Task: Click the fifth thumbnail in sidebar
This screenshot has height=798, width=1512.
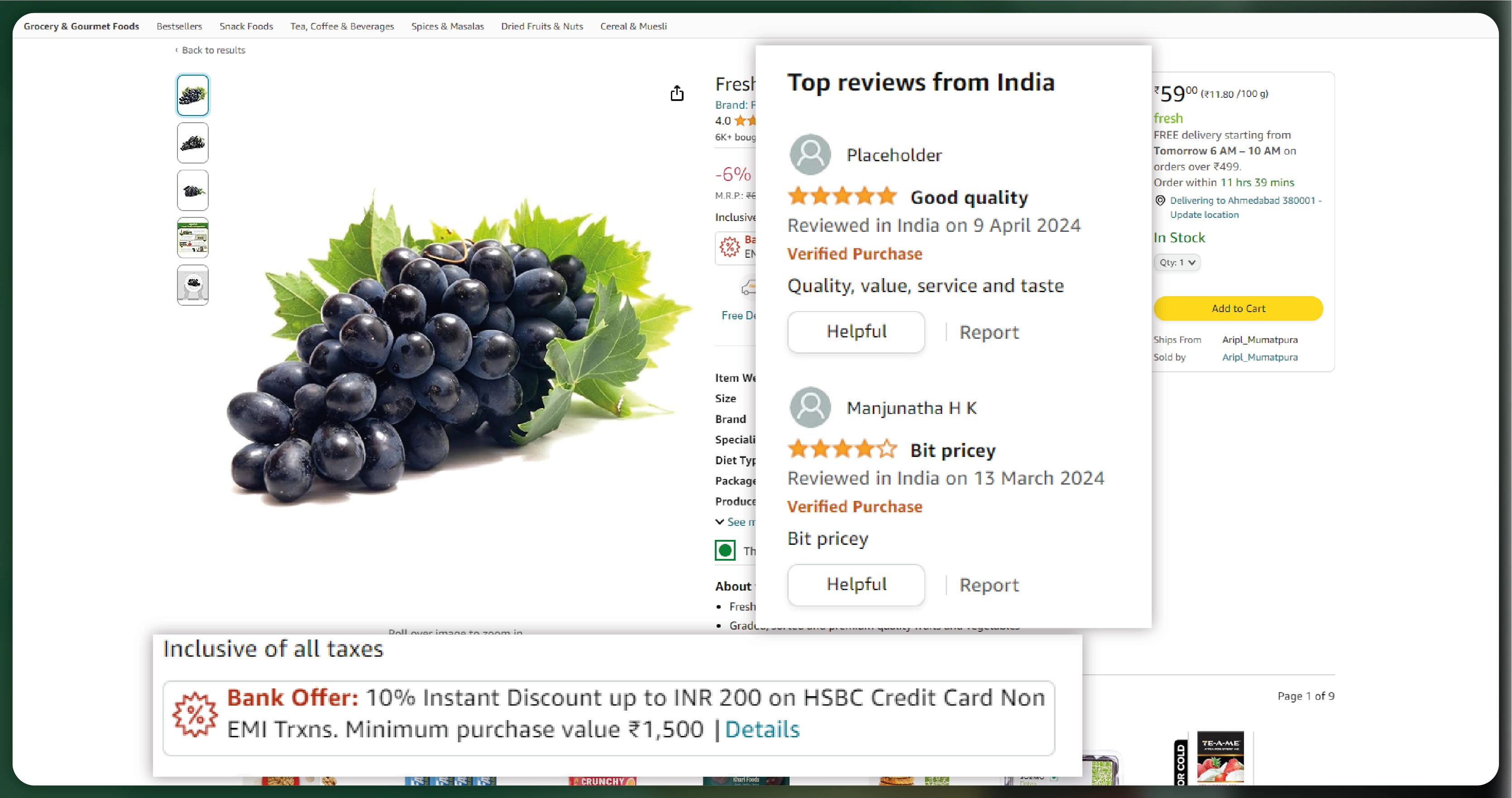Action: [193, 284]
